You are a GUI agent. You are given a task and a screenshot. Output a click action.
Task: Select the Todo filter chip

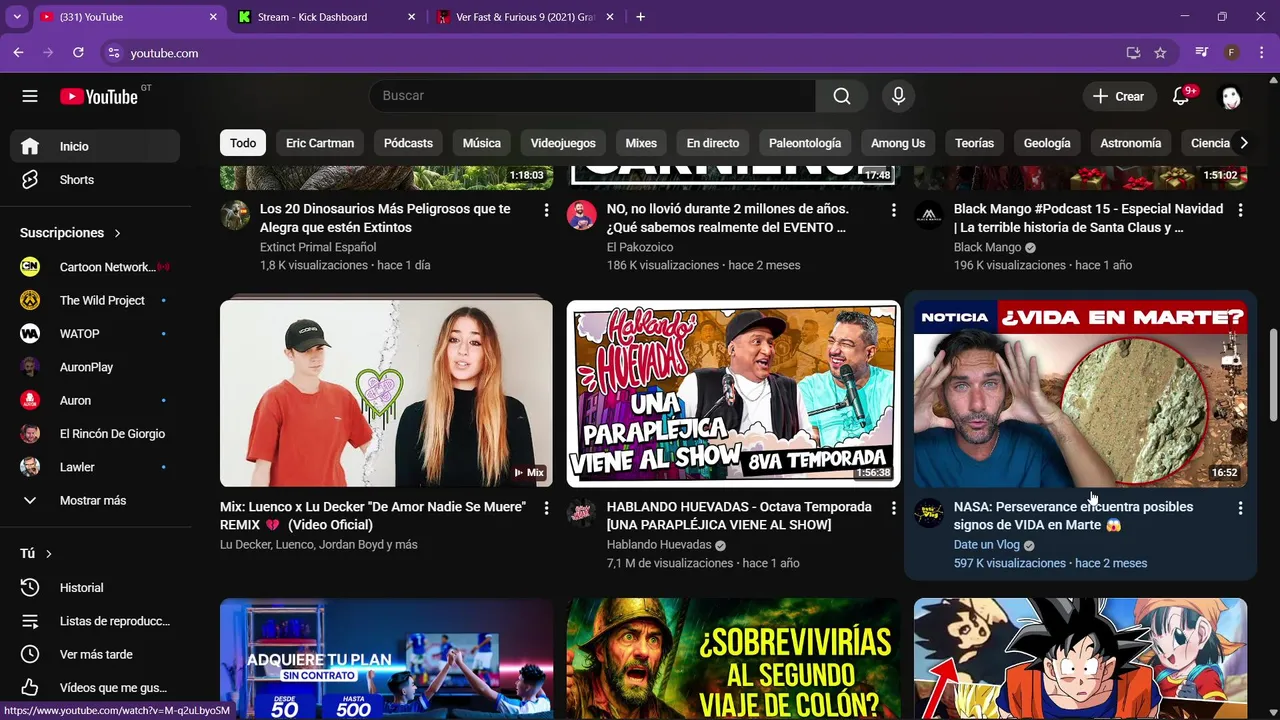click(x=243, y=143)
